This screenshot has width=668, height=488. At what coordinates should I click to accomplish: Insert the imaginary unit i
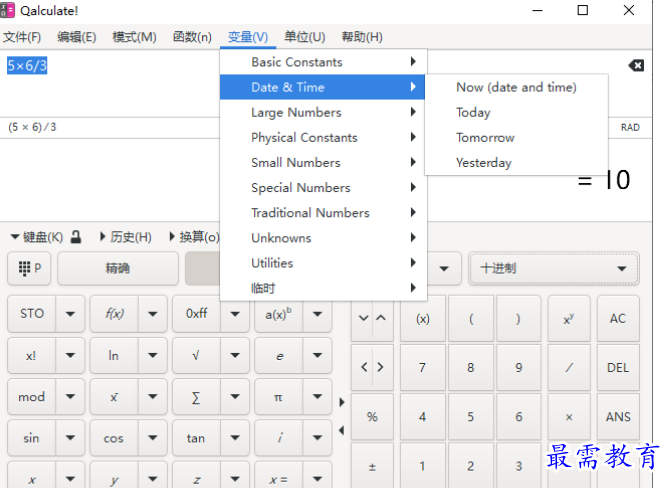(x=278, y=438)
